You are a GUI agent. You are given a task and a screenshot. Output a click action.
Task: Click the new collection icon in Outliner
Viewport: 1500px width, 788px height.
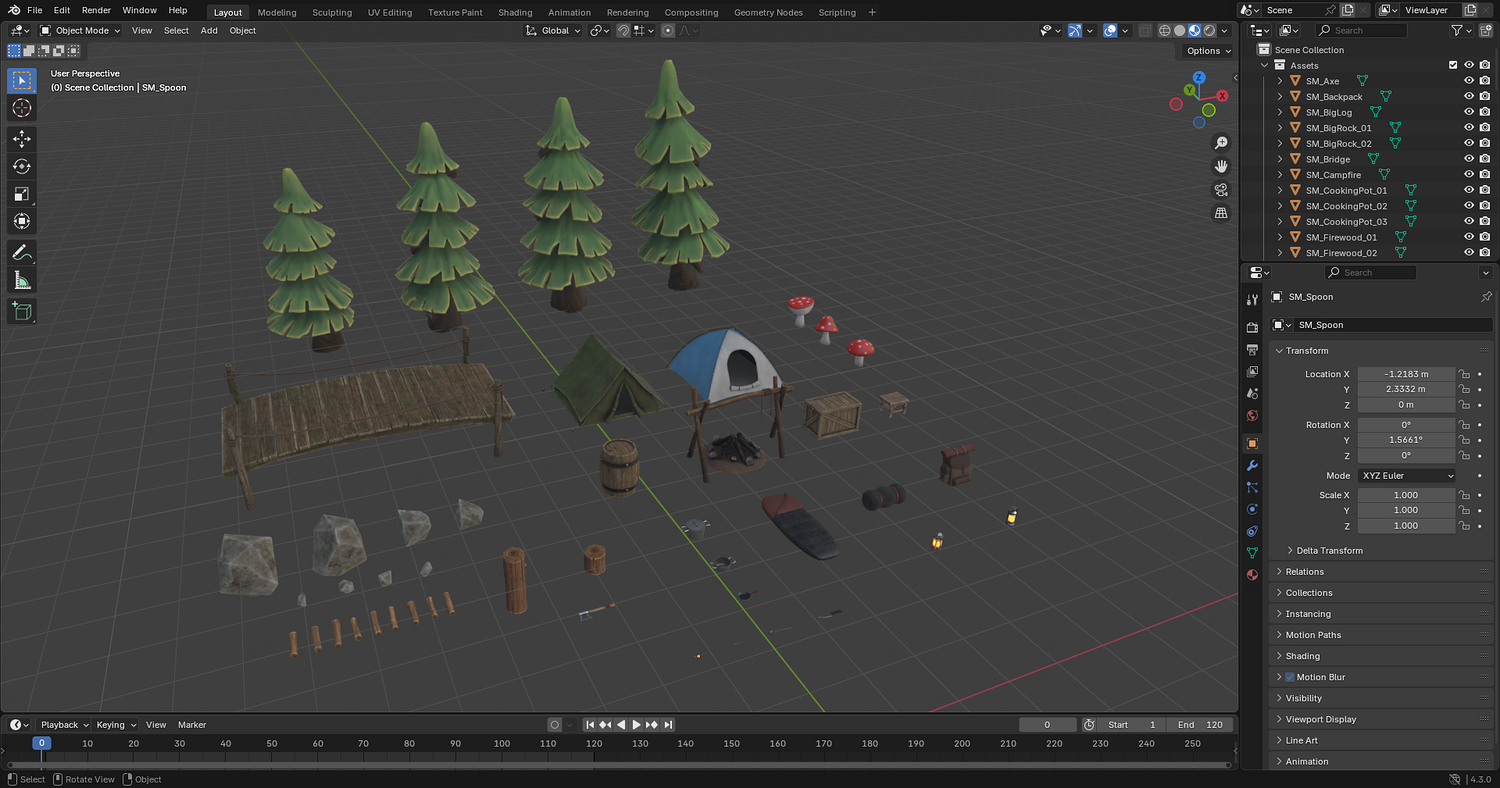pyautogui.click(x=1485, y=31)
